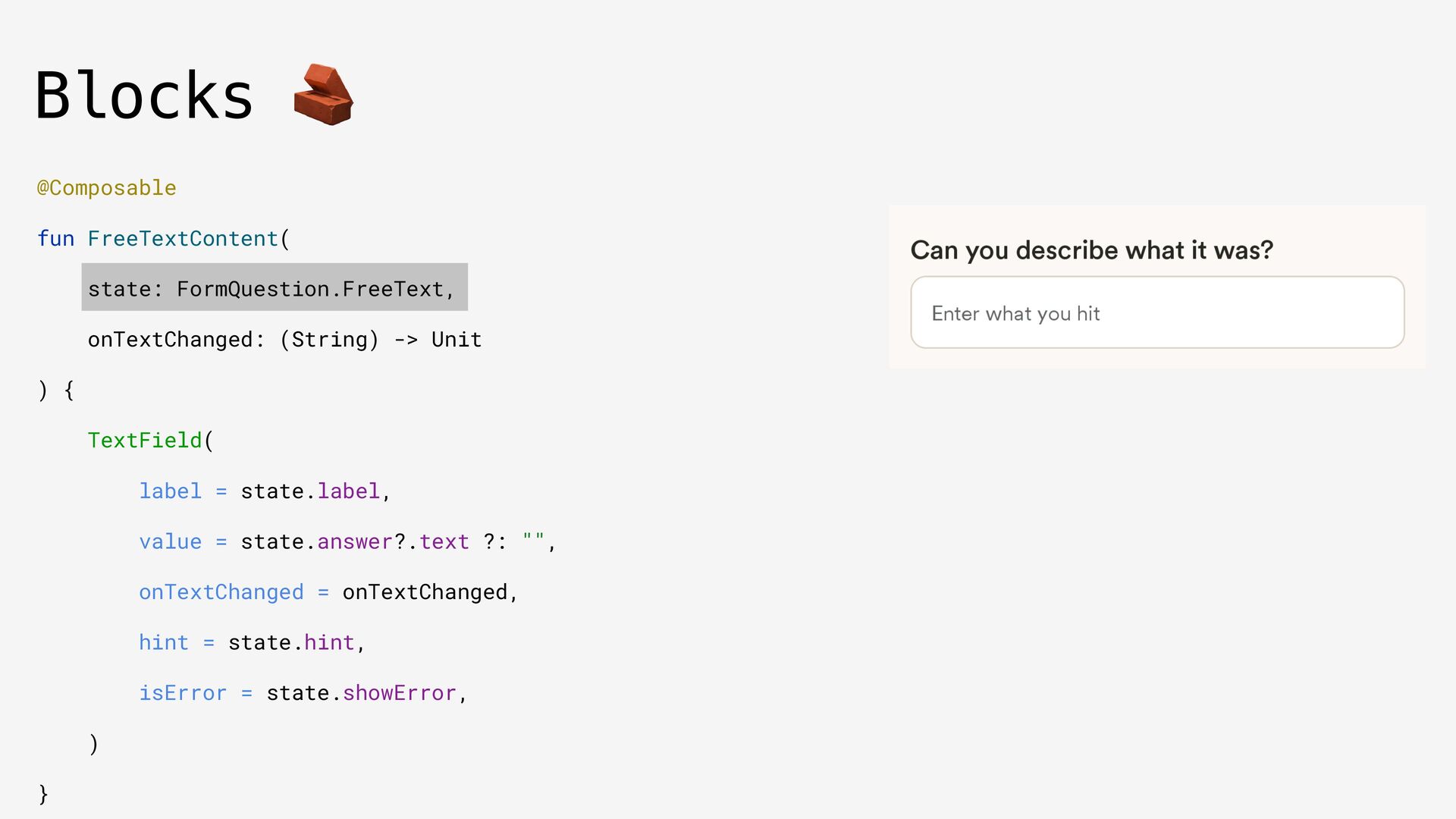Click the value = state.answer?.text line

click(347, 542)
